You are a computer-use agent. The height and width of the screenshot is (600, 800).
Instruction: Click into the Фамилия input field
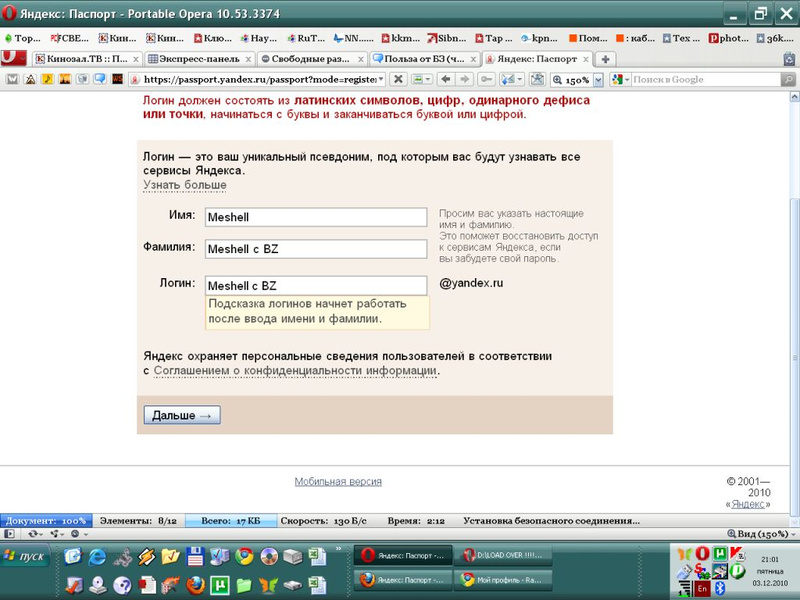(315, 249)
